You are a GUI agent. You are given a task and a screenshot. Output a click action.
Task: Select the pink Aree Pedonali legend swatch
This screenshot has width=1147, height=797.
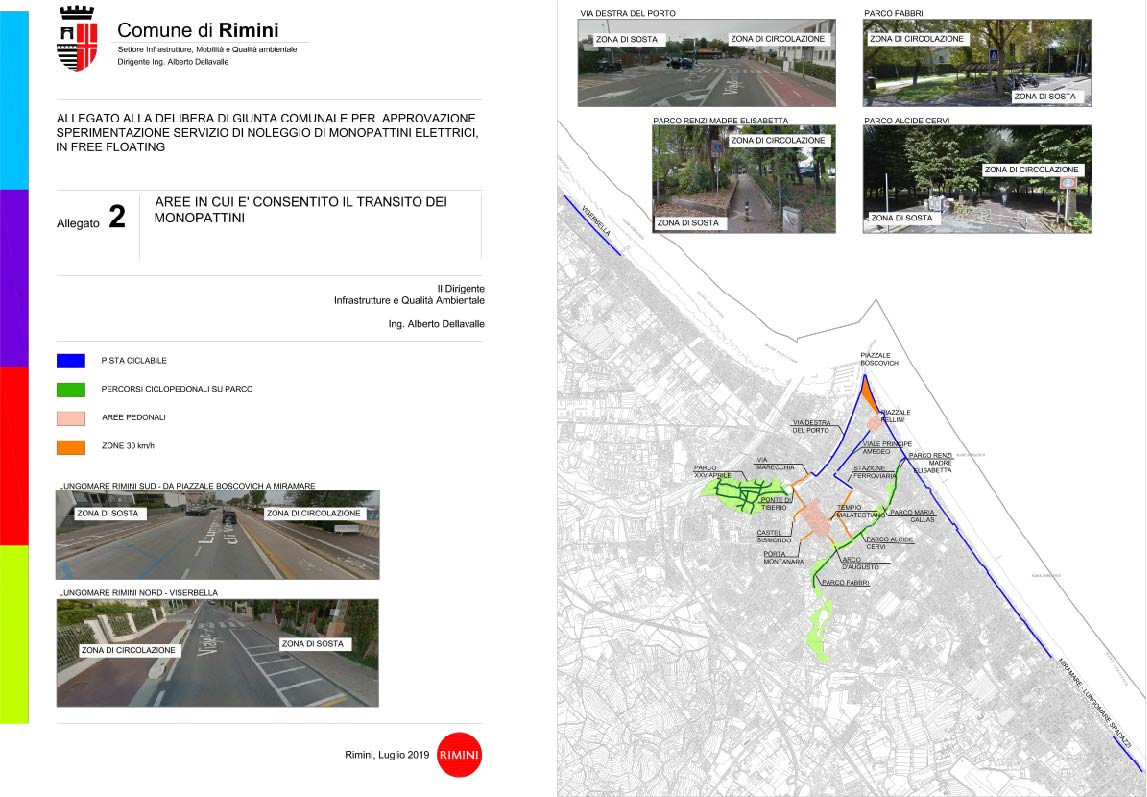pos(71,418)
